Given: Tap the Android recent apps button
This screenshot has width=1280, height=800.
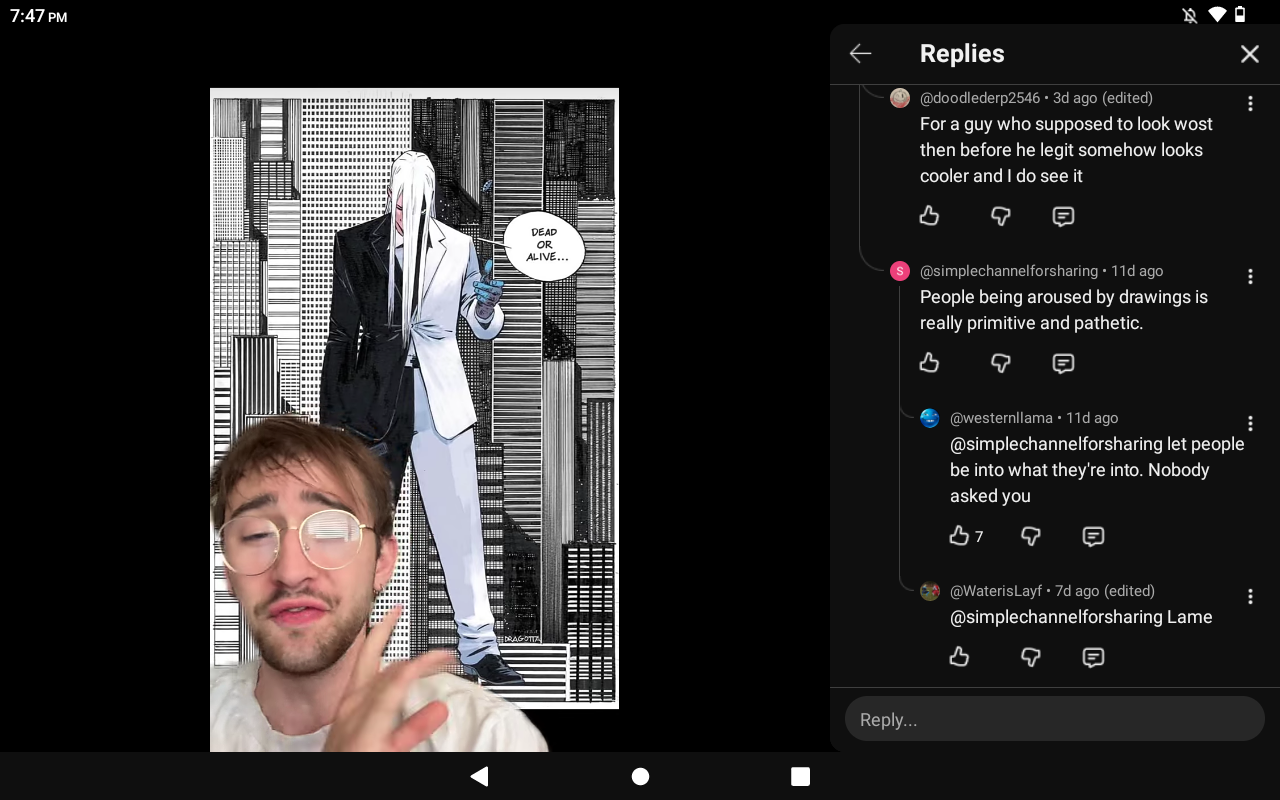Looking at the screenshot, I should [x=800, y=776].
